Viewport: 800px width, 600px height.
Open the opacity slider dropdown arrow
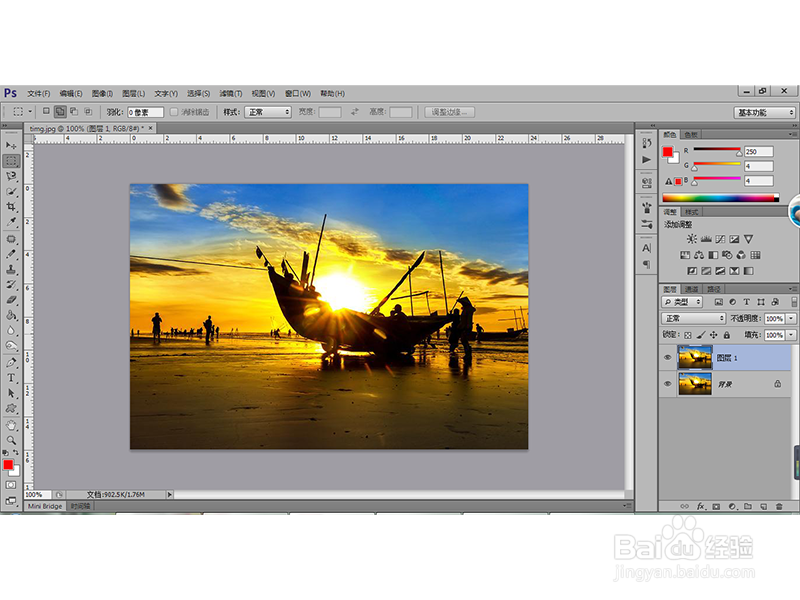point(791,318)
